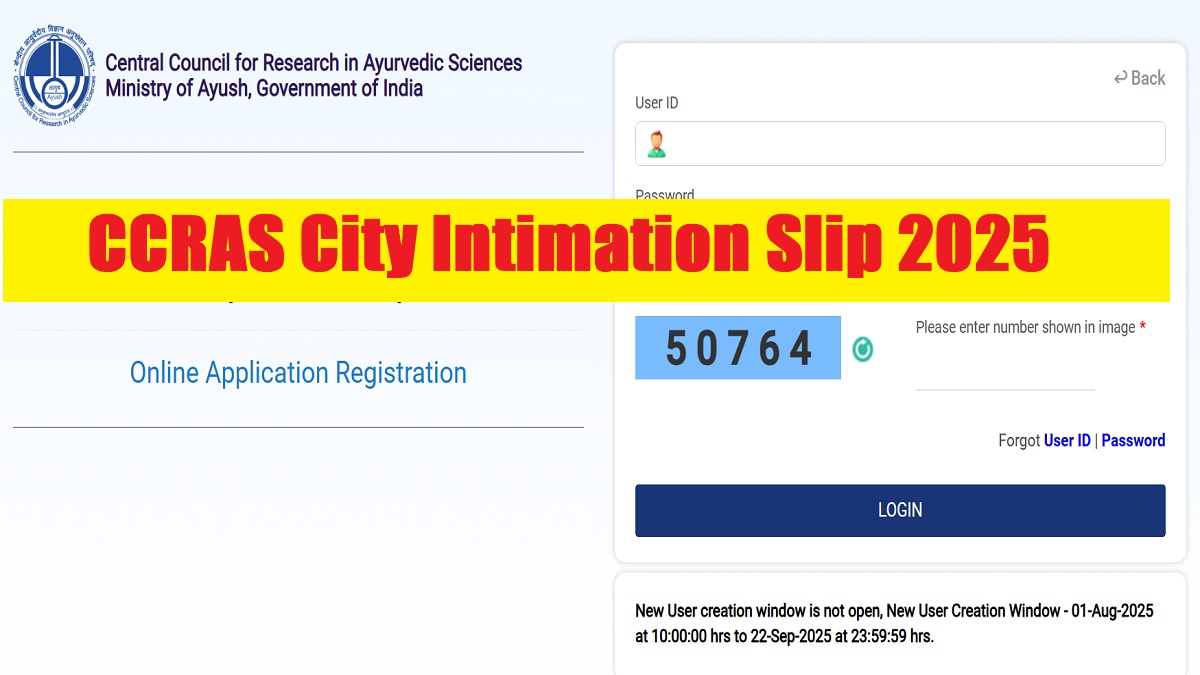This screenshot has width=1200, height=675.
Task: Click the red asterisk next to captcha instruction
Action: pos(1141,327)
